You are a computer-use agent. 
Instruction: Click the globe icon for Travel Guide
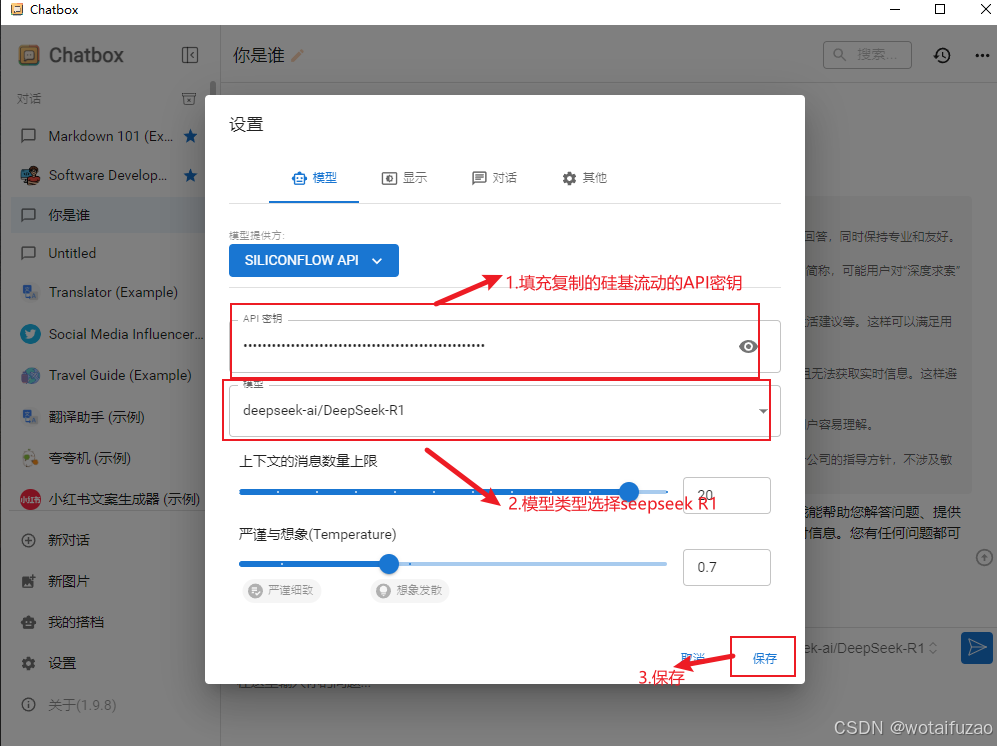coord(30,375)
